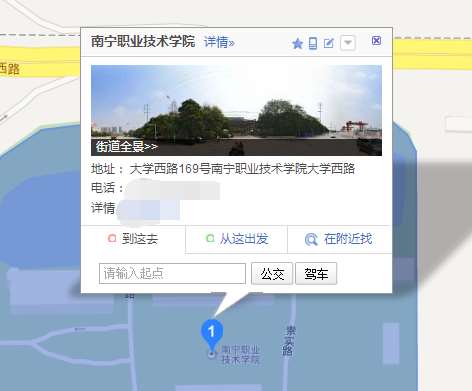The height and width of the screenshot is (391, 472).
Task: Switch to the 到这去 tab
Action: [x=133, y=239]
